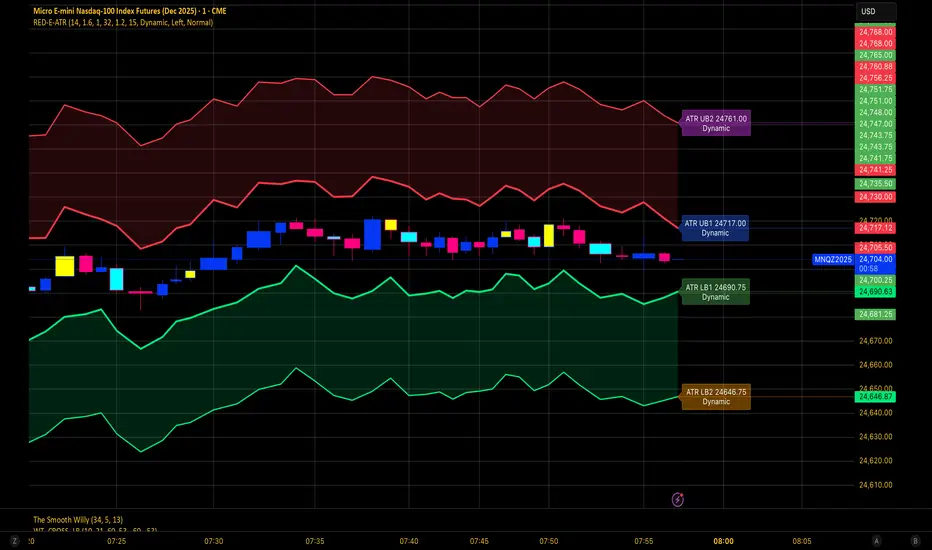Click the ATR LB1 24690.75 label
Screen dimensions: 932x550
(x=716, y=292)
